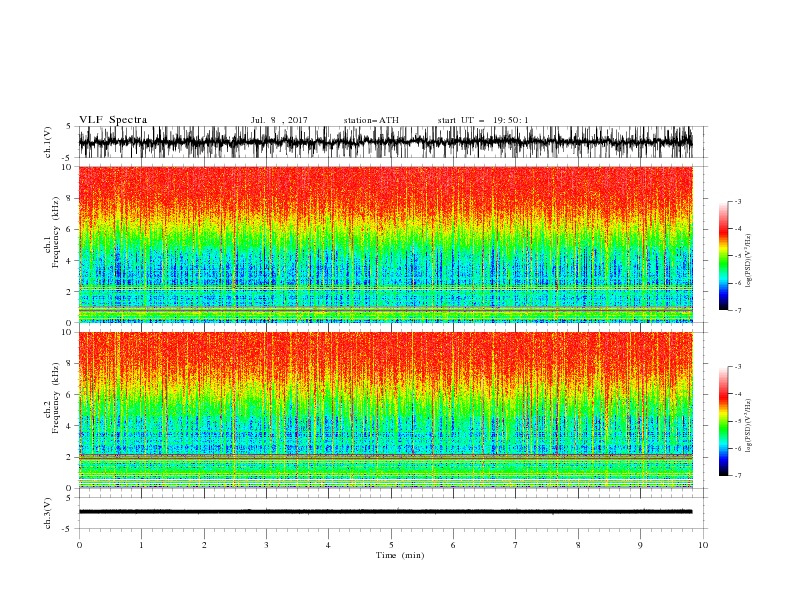Click the ch.1 spectrogram's top color scale bar
This screenshot has width=792, height=612.
[x=723, y=256]
